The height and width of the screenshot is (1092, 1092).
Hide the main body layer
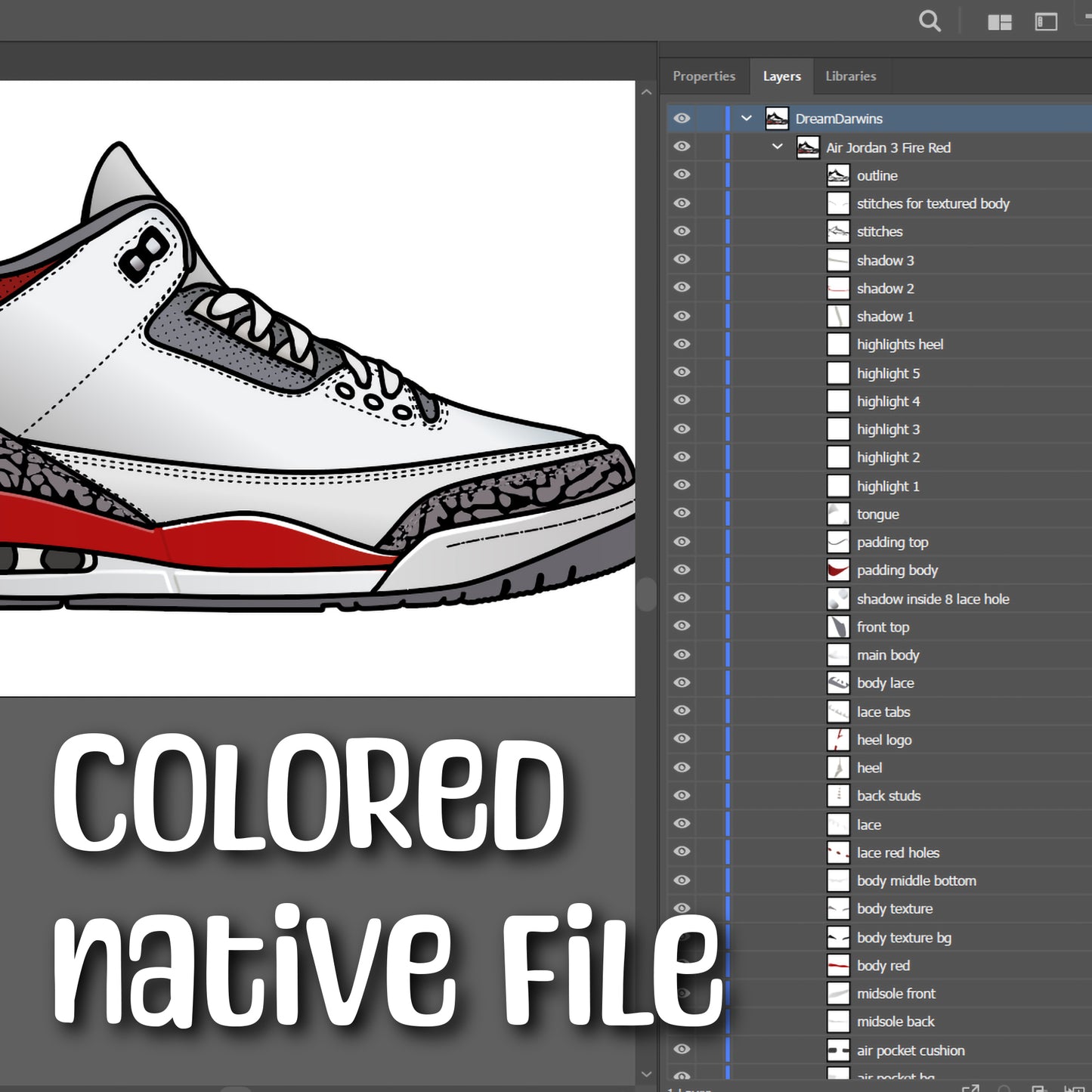pyautogui.click(x=681, y=654)
